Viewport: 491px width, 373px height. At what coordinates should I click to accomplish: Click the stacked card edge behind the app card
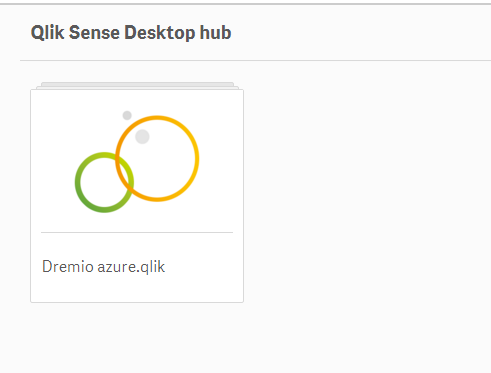coord(137,84)
